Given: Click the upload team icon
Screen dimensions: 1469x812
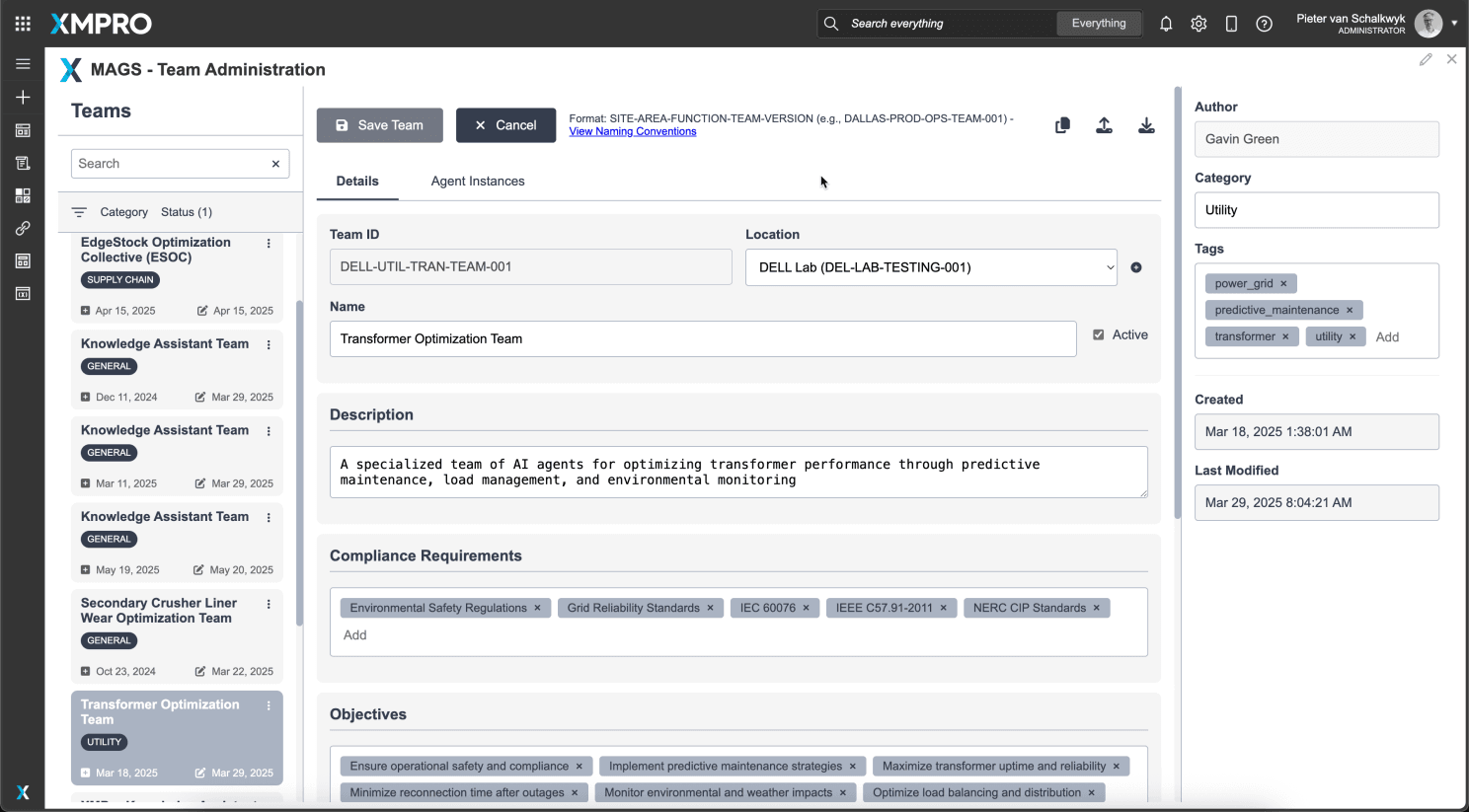Looking at the screenshot, I should [1104, 125].
